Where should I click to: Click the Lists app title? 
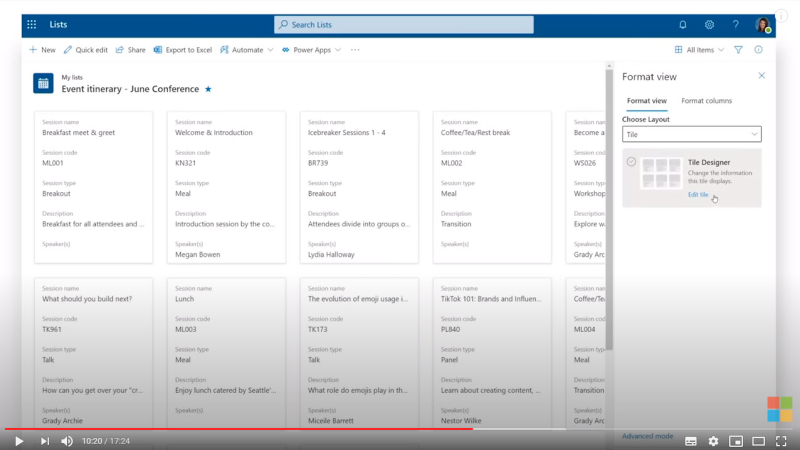point(58,24)
